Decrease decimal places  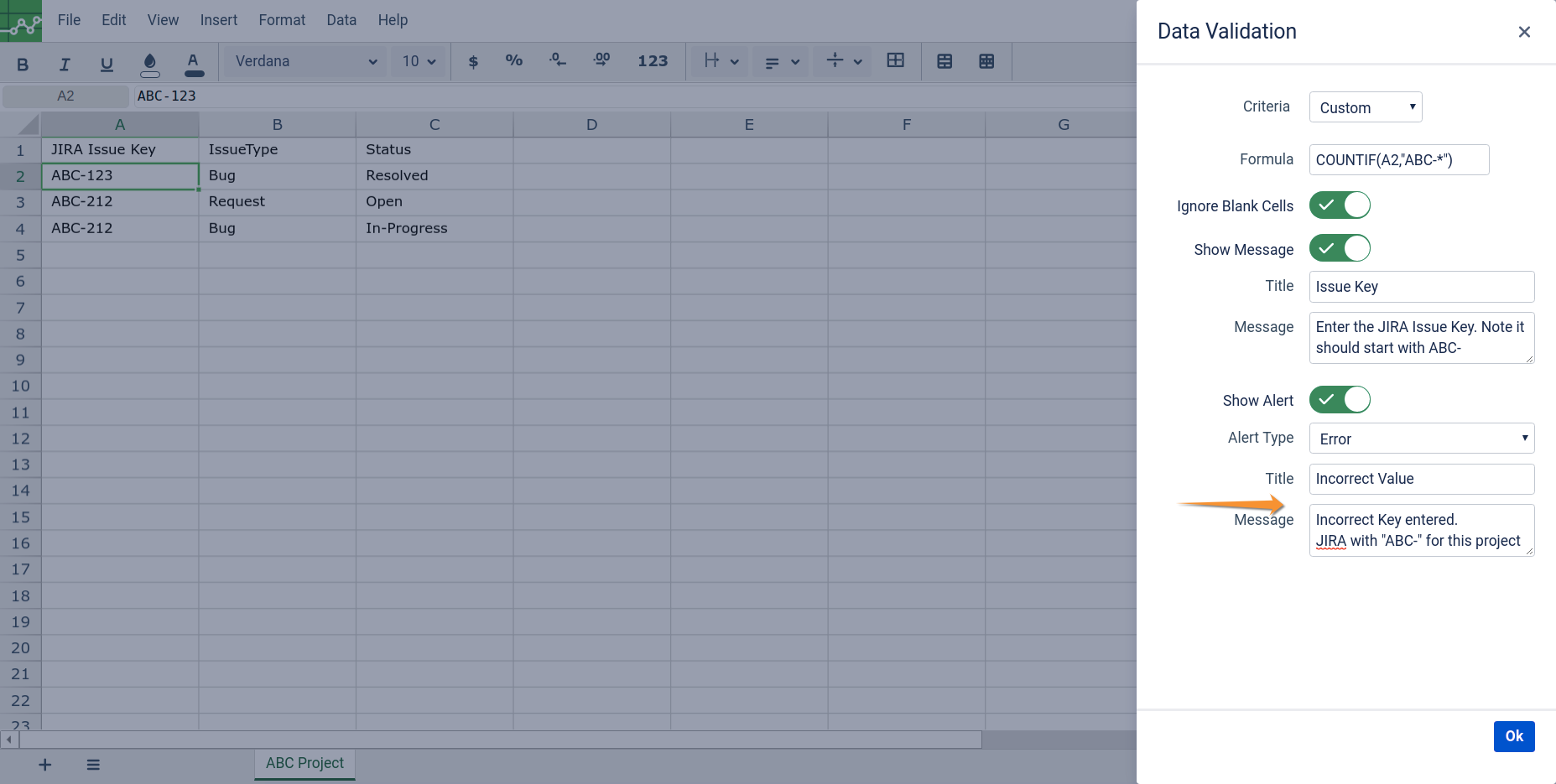pos(558,61)
